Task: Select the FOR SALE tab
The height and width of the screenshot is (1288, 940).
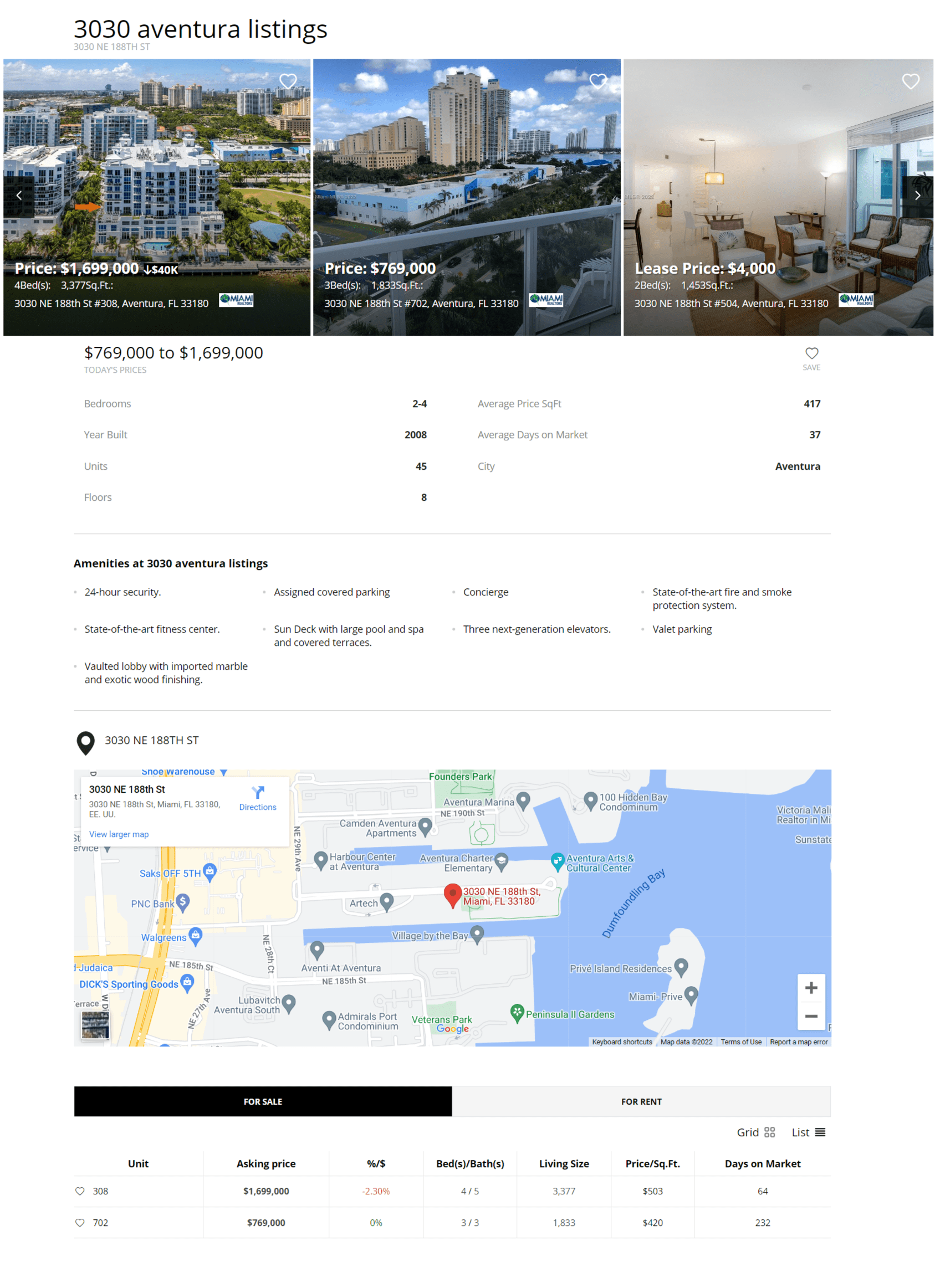Action: [x=263, y=1102]
